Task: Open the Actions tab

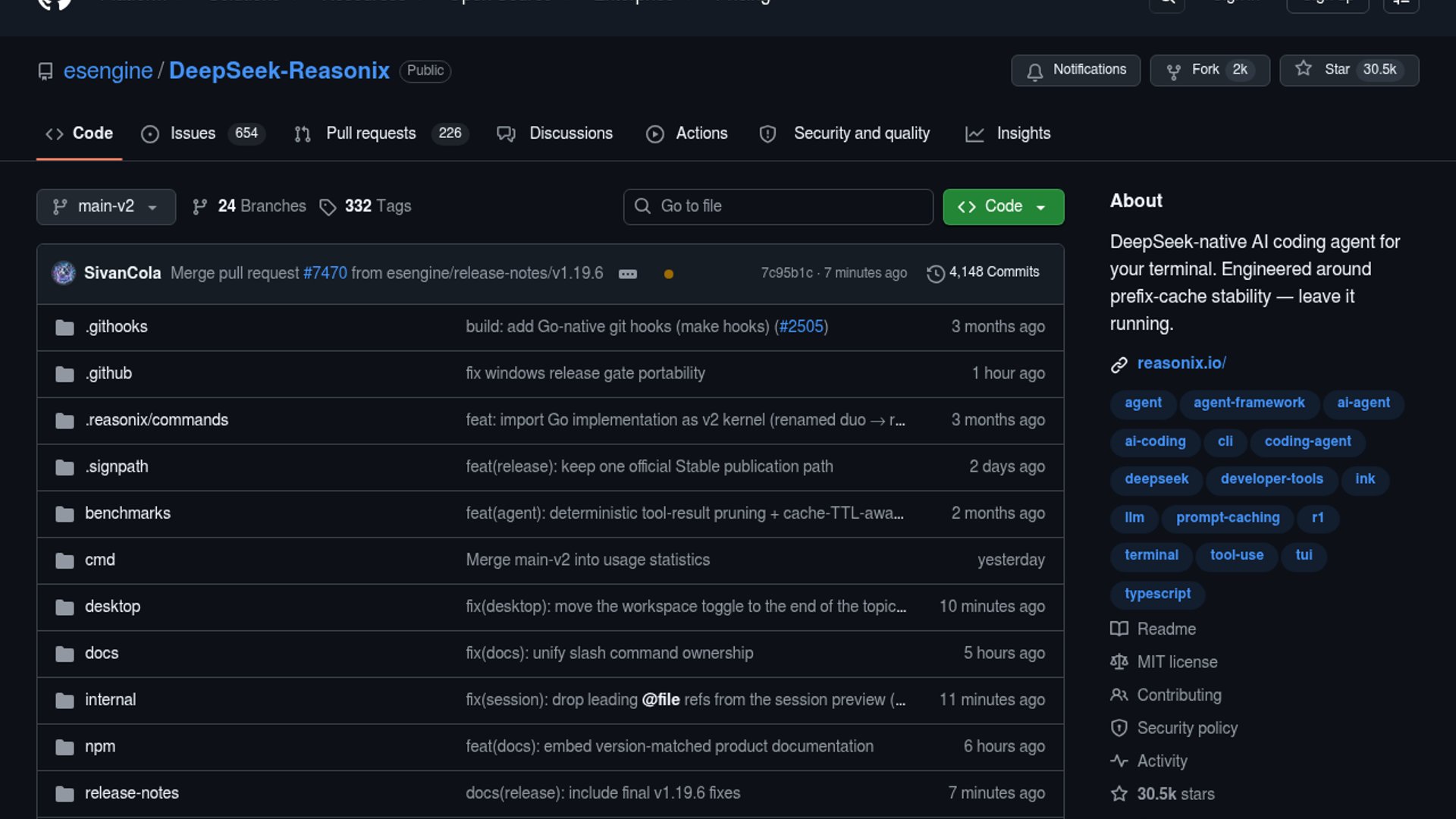Action: 686,133
